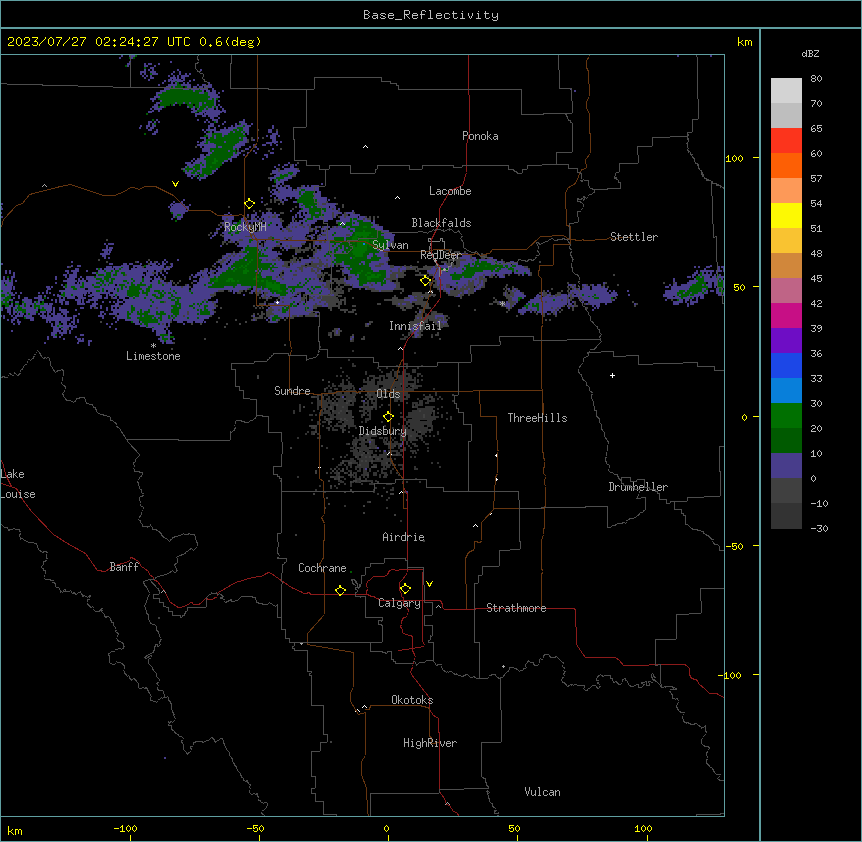Click the HighRiver label
Viewport: 862px width, 842px height.
(430, 743)
